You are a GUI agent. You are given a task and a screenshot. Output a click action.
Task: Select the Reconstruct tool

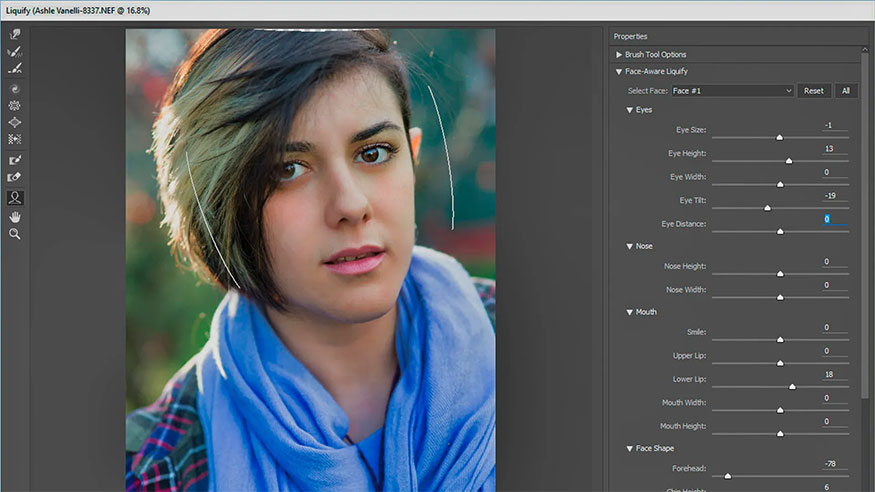pos(15,51)
